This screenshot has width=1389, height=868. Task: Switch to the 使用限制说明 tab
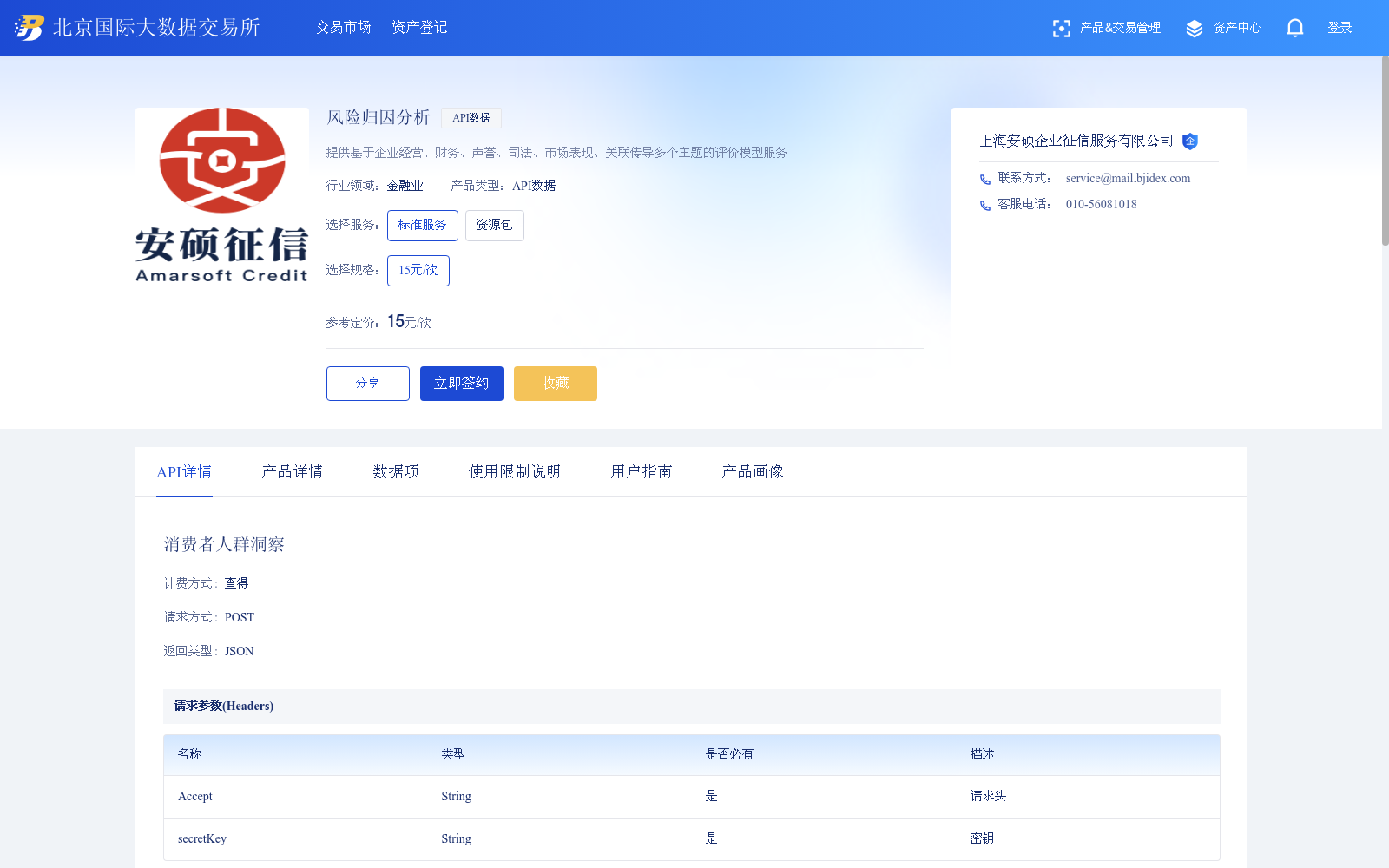(515, 471)
